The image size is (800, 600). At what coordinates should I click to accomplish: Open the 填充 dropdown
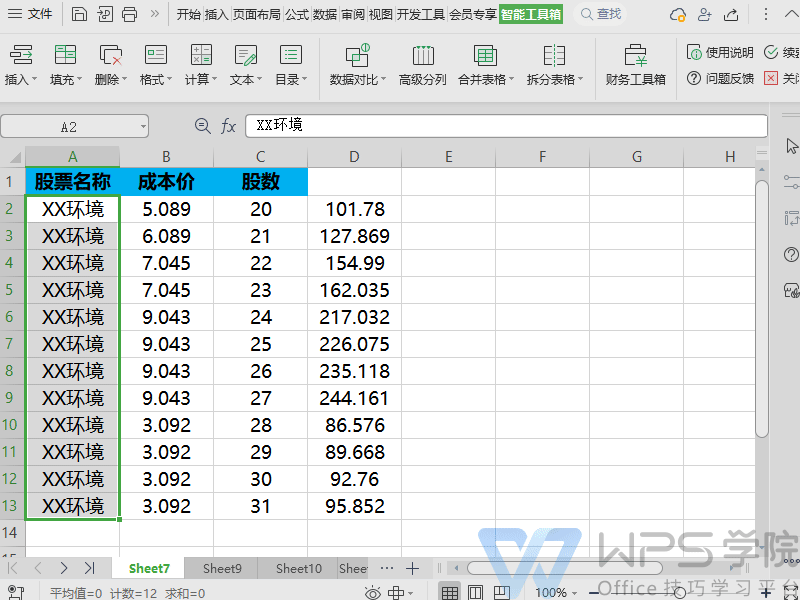[66, 65]
